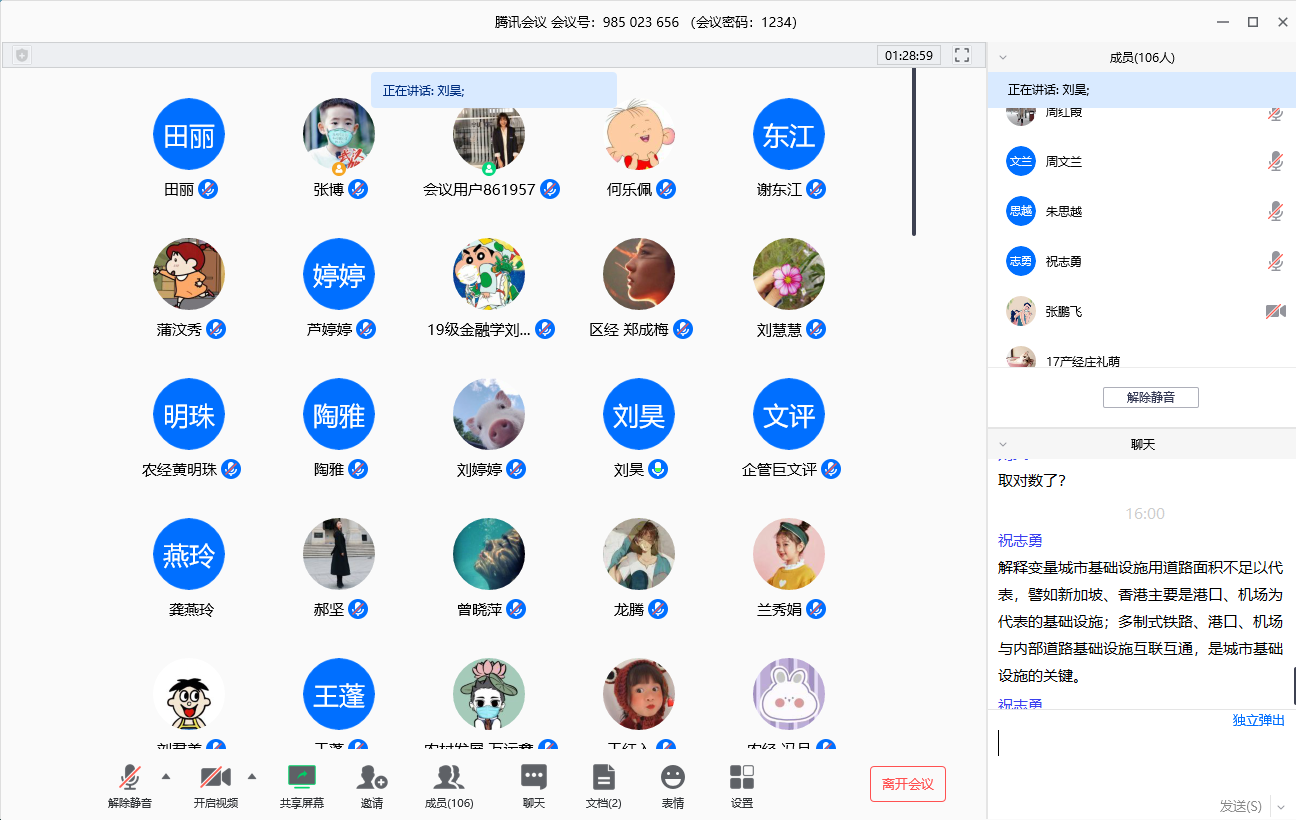Click the red 离开会议 button
The image size is (1296, 820).
(907, 784)
